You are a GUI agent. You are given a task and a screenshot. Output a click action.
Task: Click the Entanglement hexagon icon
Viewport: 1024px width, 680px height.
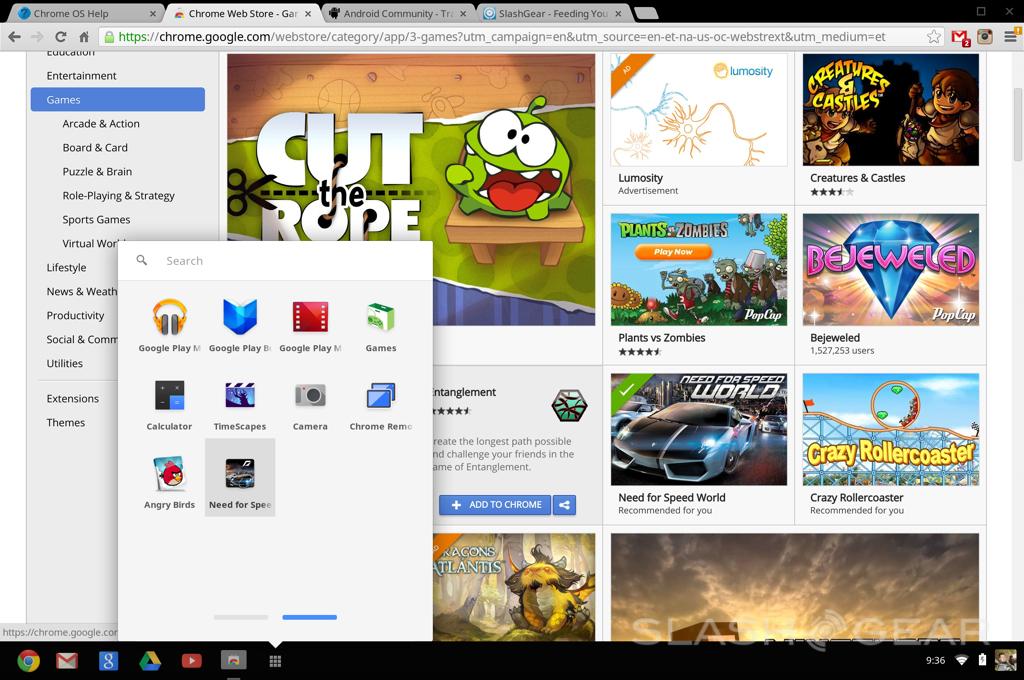[569, 405]
